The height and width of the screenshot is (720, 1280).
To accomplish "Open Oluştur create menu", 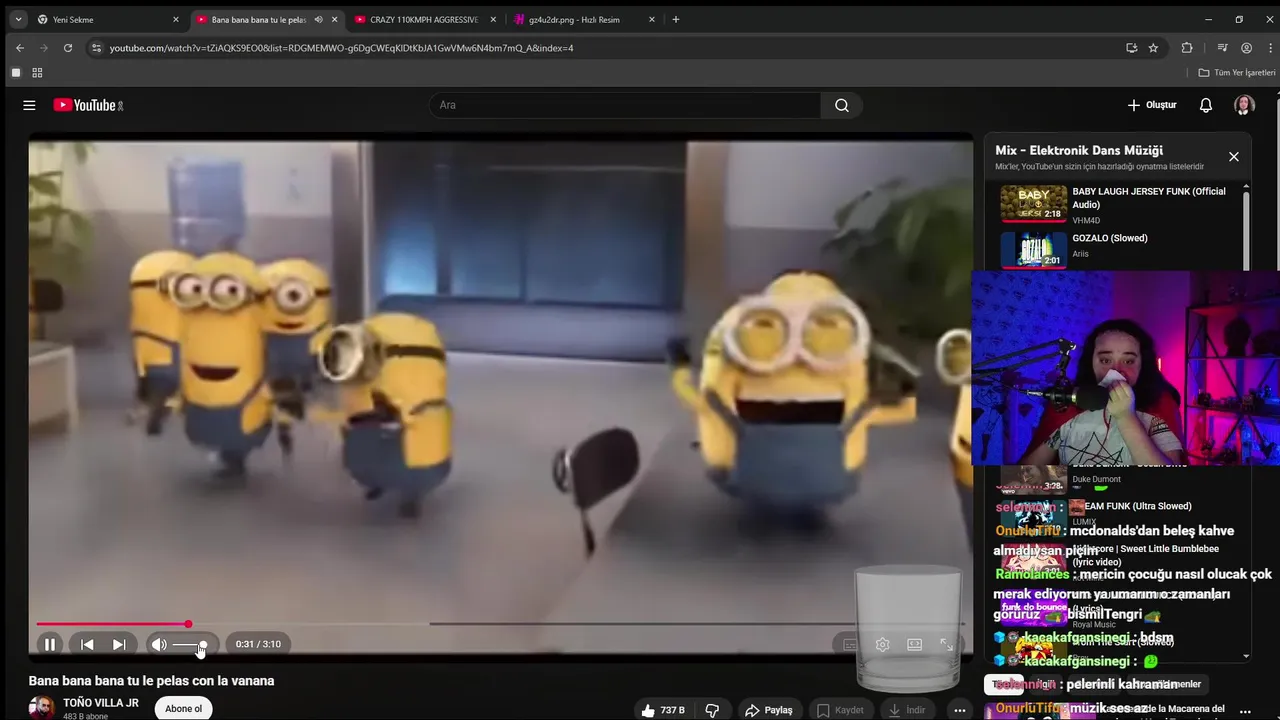I will point(1151,105).
